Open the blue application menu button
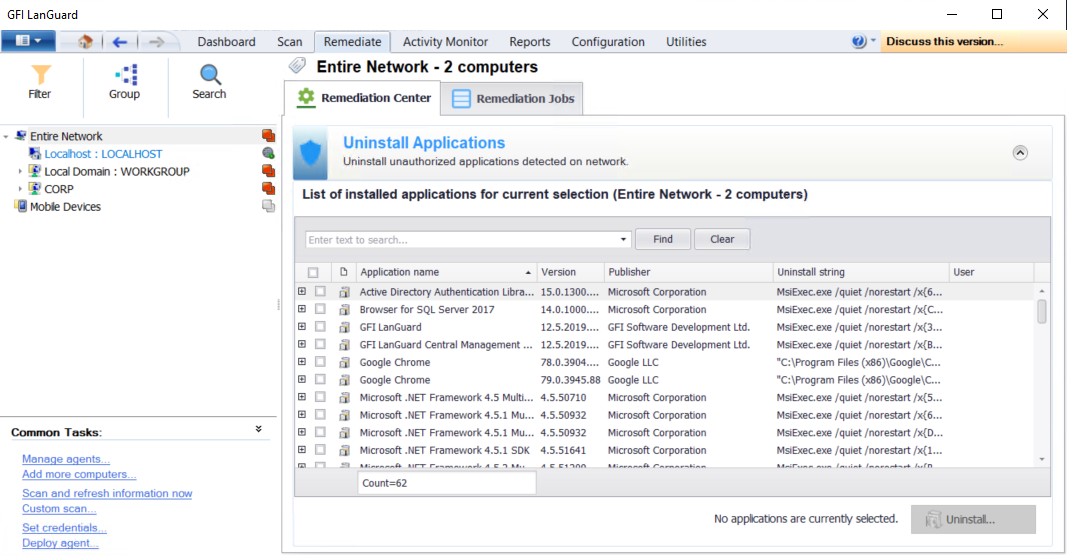 point(28,41)
